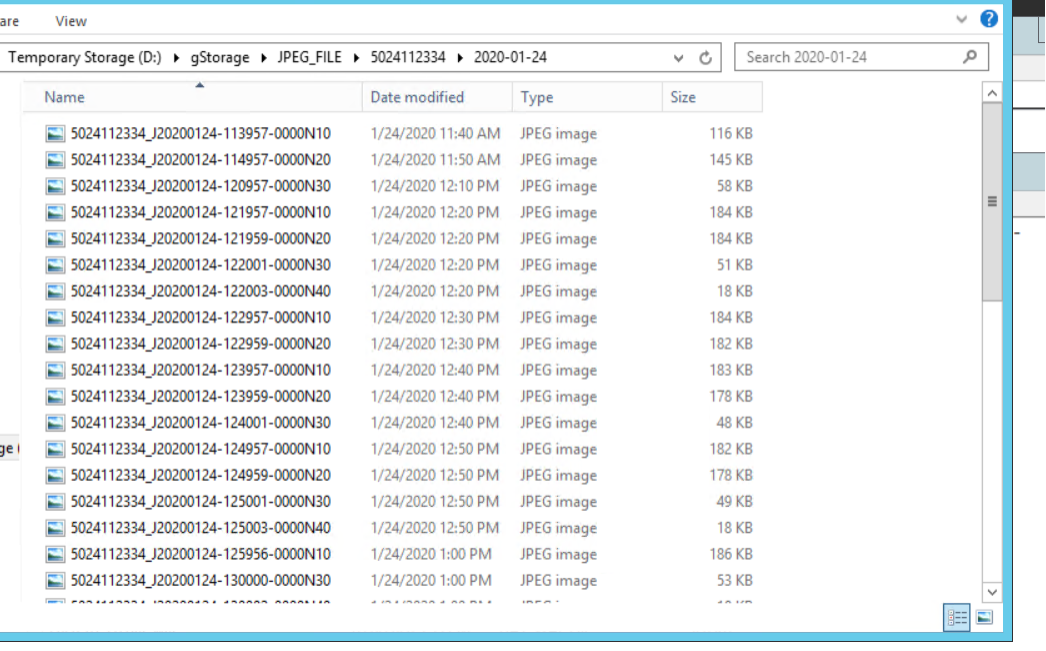Open the Help question mark icon
This screenshot has height=651, width=1046.
(x=989, y=19)
